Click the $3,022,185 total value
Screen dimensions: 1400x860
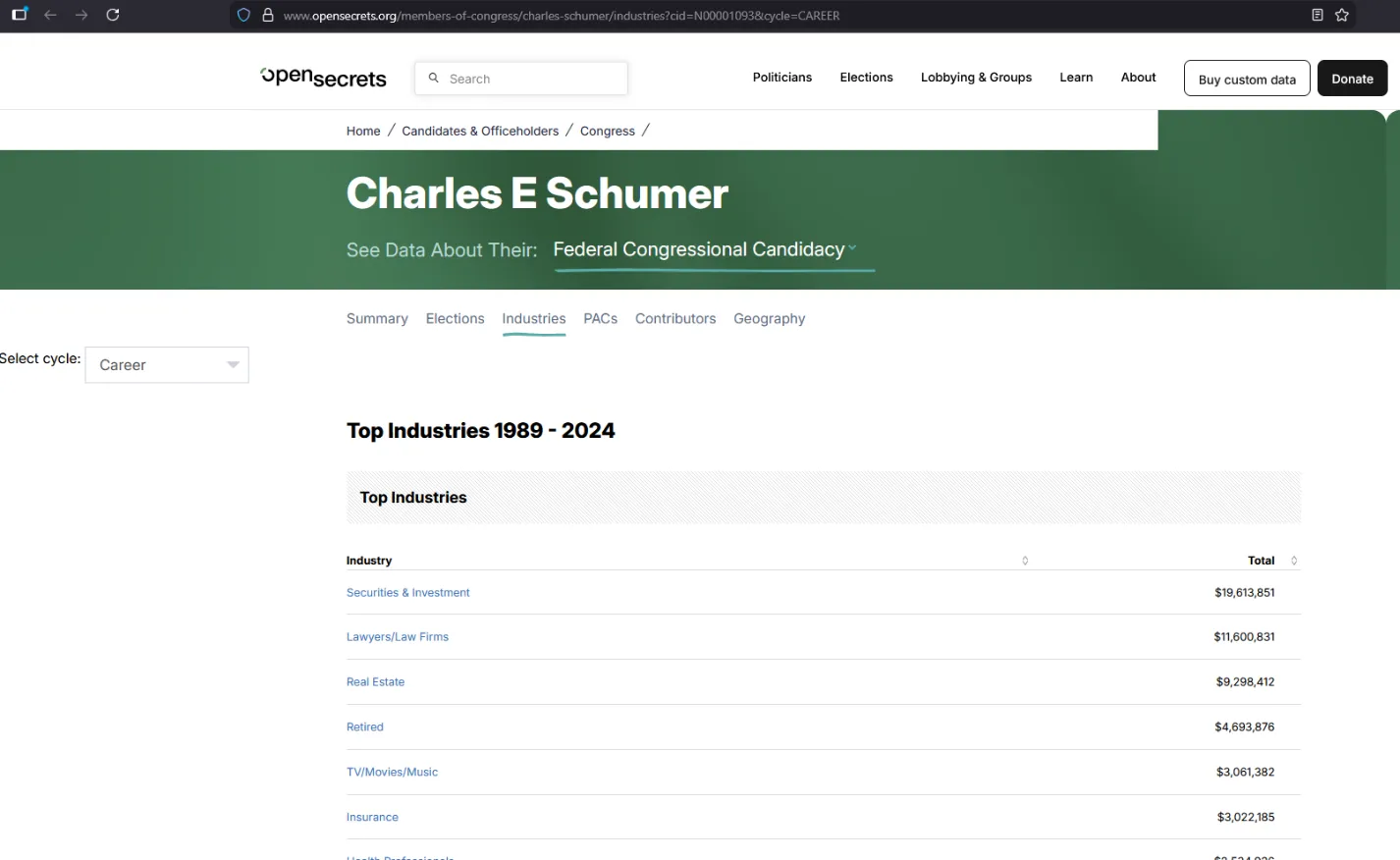(x=1246, y=818)
